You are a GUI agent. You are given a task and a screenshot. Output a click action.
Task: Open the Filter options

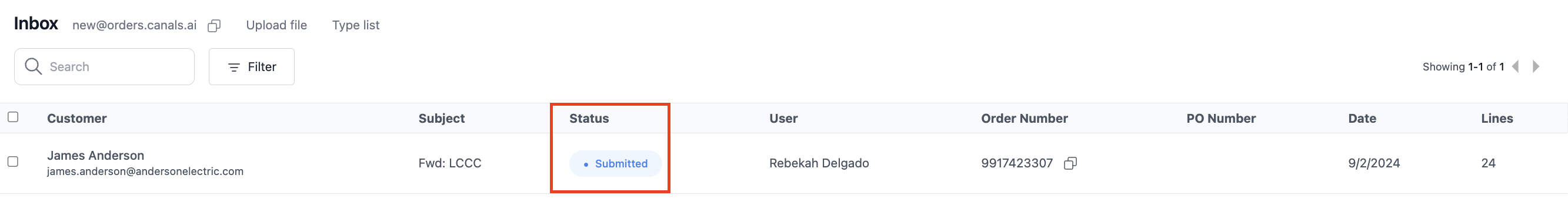[x=251, y=67]
